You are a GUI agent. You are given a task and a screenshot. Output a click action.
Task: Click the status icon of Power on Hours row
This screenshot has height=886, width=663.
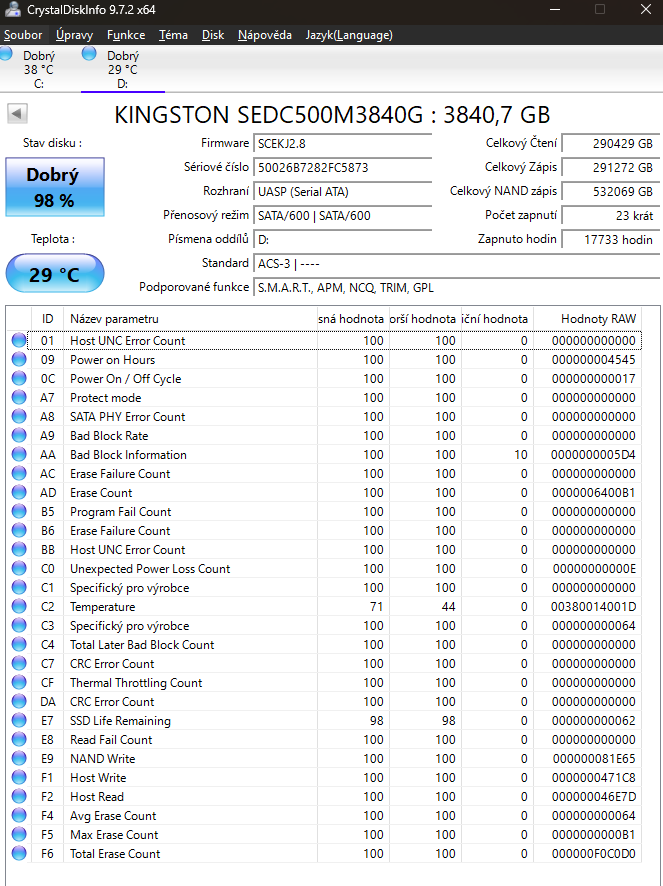[19, 359]
